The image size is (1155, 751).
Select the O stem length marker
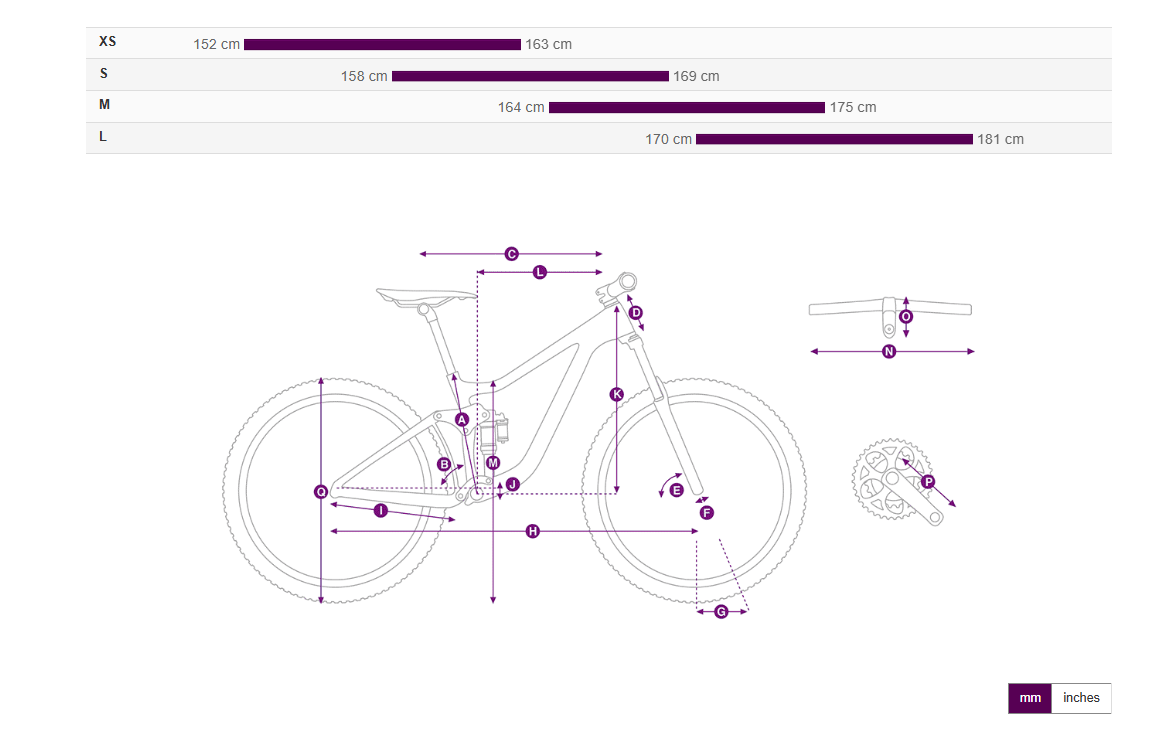906,317
